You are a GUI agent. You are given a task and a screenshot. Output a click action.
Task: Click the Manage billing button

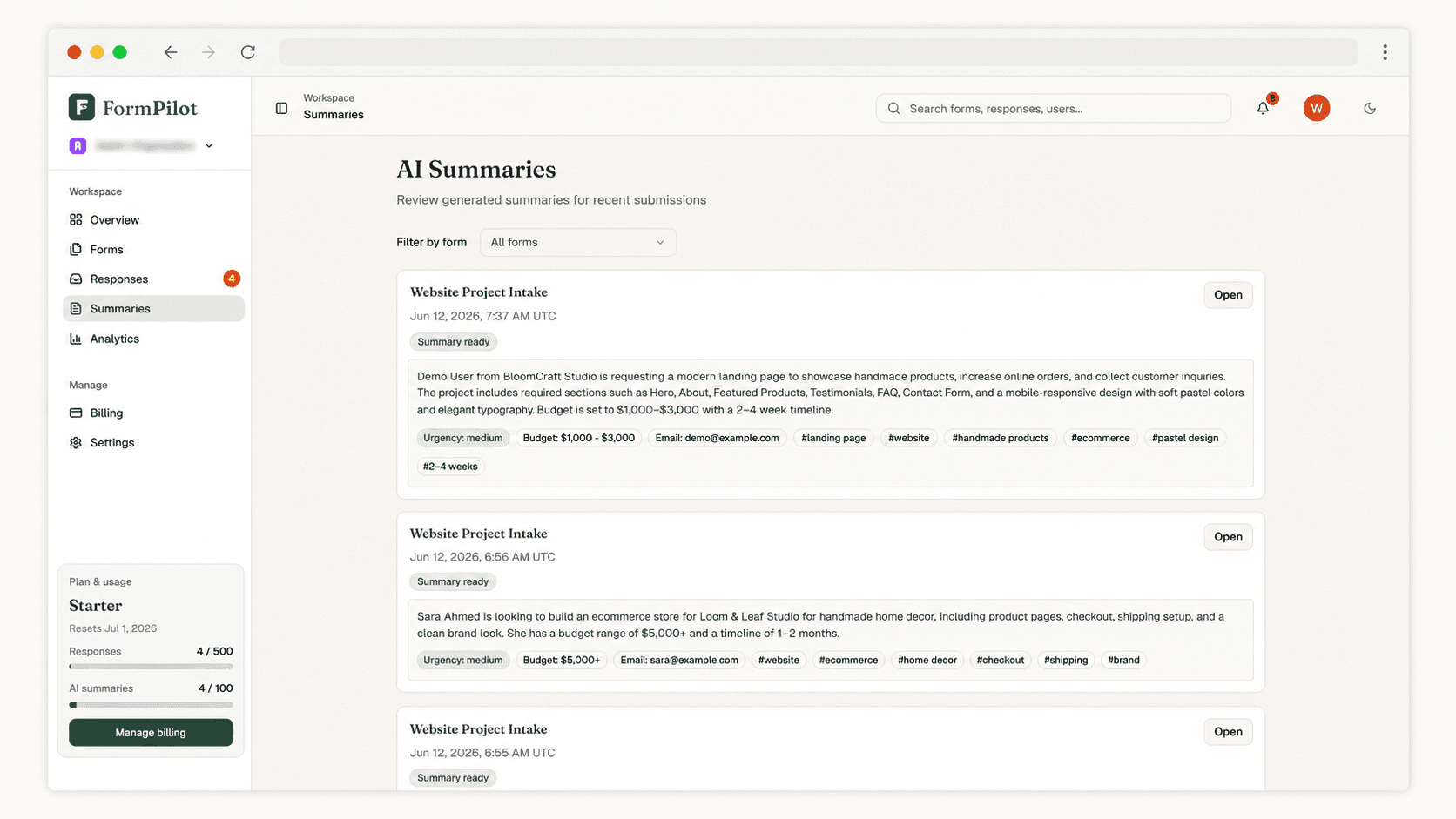pyautogui.click(x=151, y=733)
